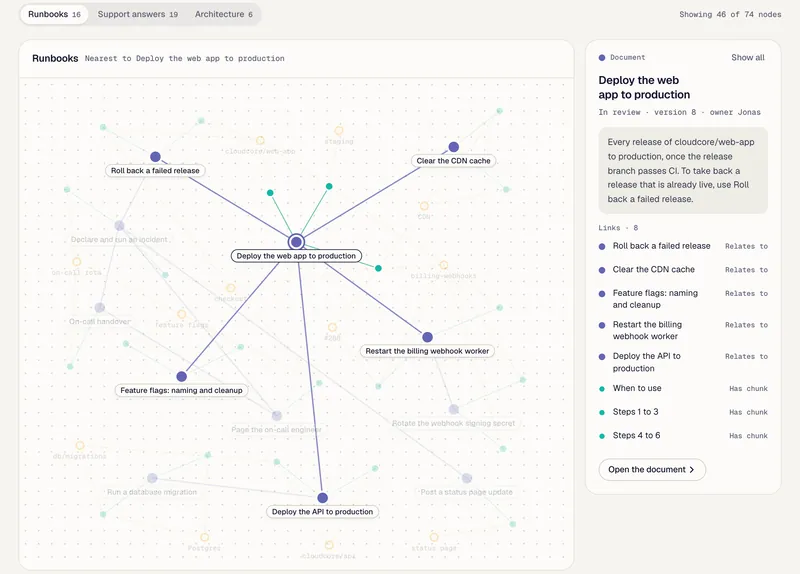Image resolution: width=800 pixels, height=574 pixels.
Task: Open the Steps 4 to 6 chunk link
Action: tap(683, 435)
